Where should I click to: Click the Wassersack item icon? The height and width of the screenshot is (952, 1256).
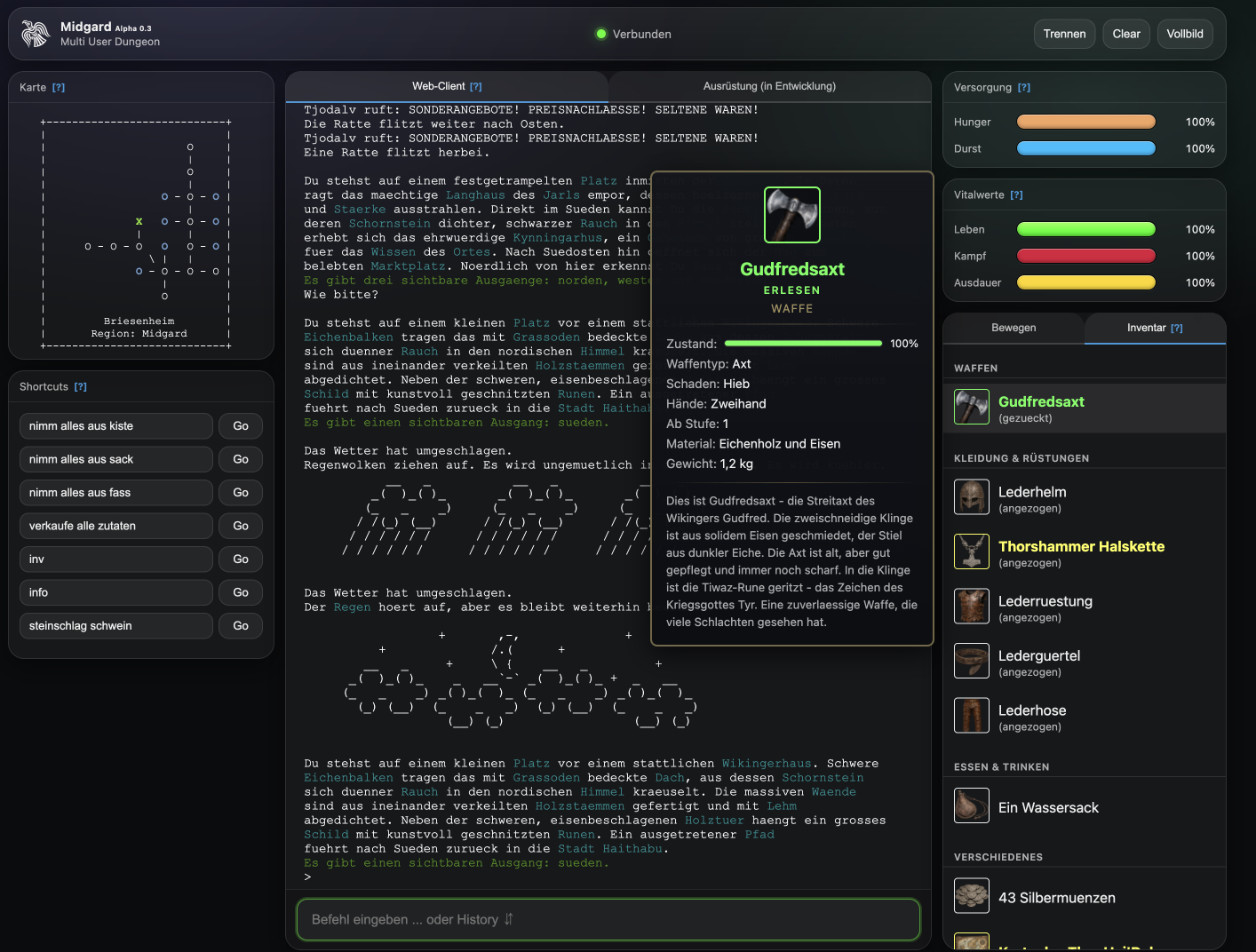click(971, 806)
